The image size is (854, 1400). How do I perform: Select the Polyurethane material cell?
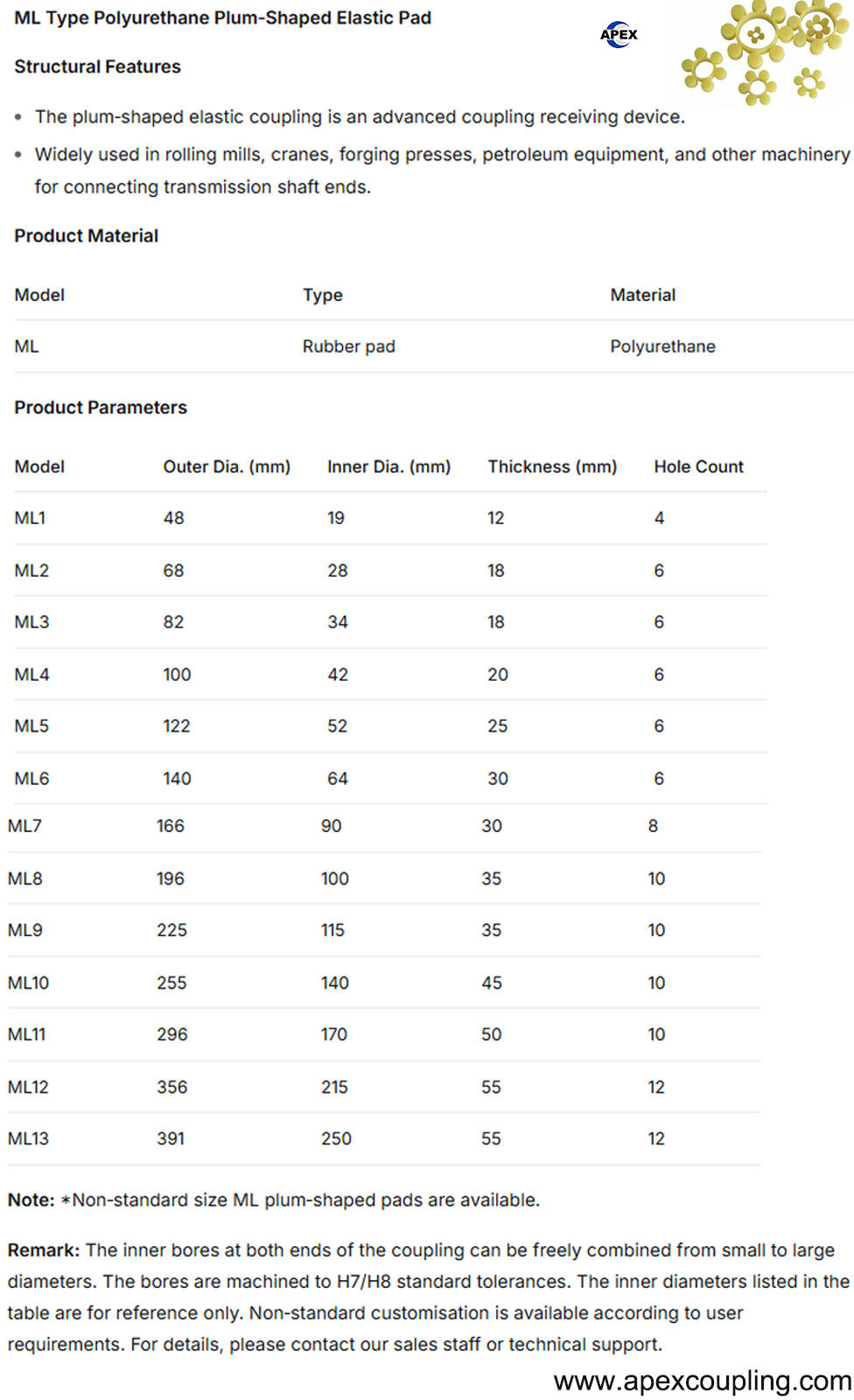(662, 346)
